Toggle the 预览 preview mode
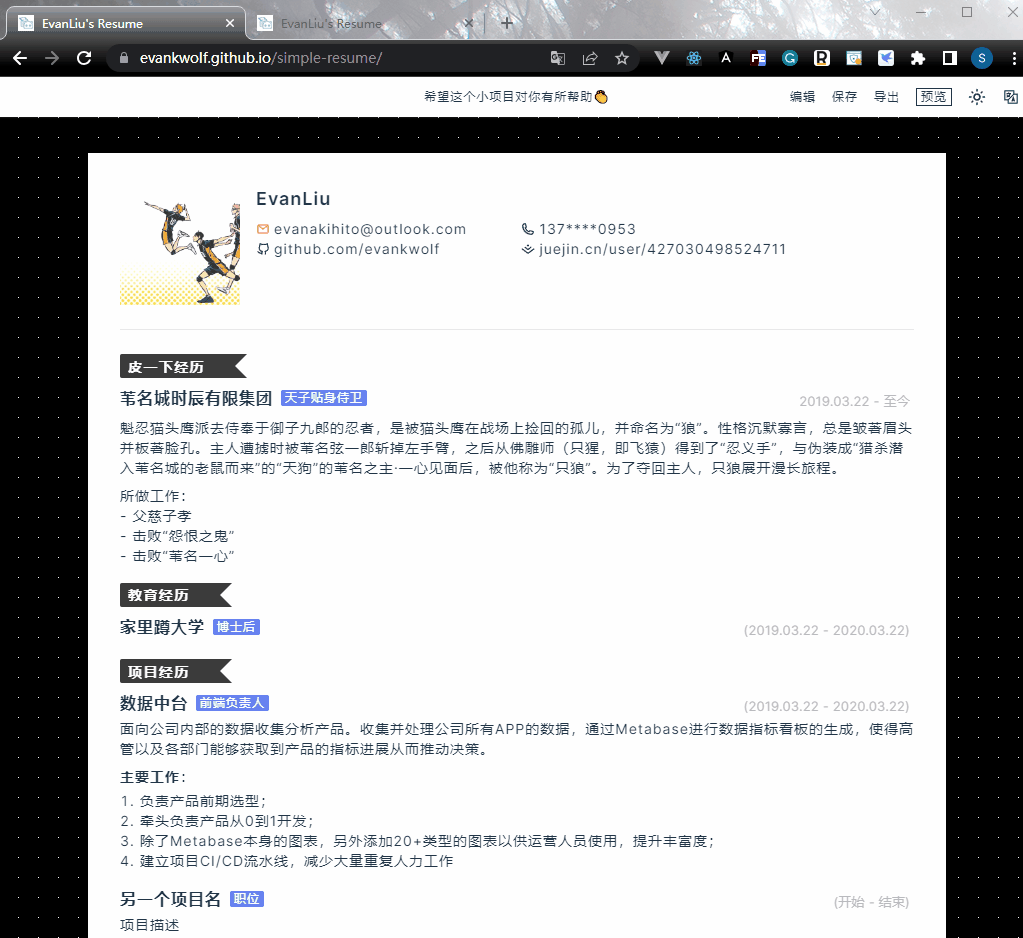 coord(933,96)
